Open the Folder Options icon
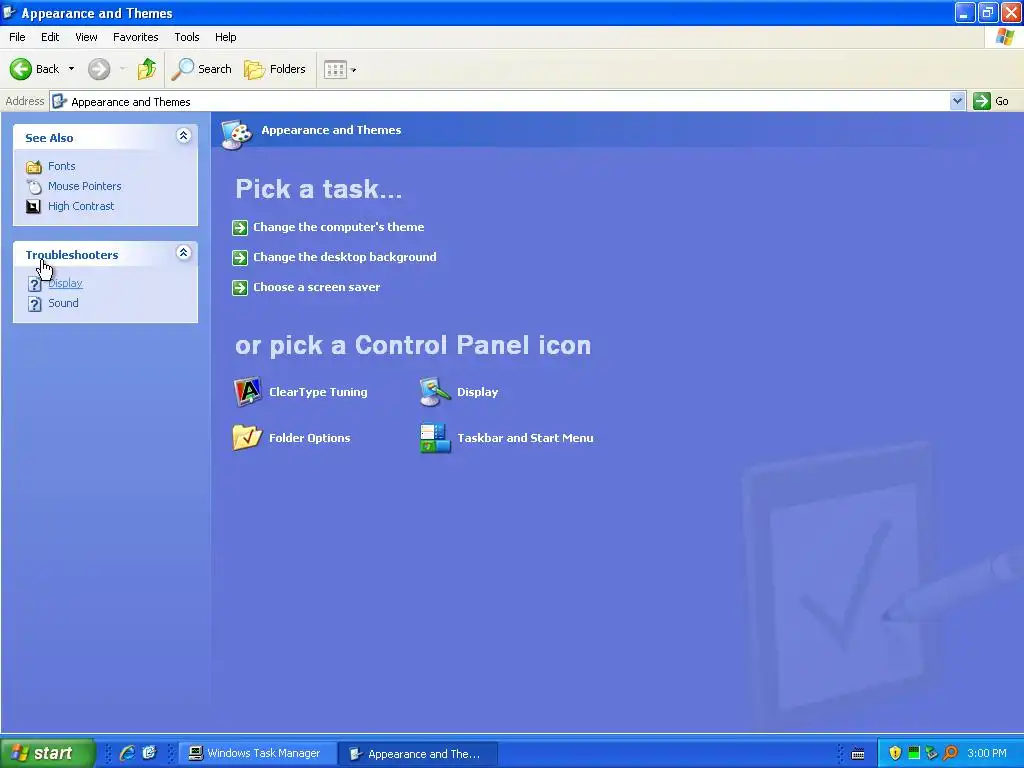The width and height of the screenshot is (1024, 768). 247,438
